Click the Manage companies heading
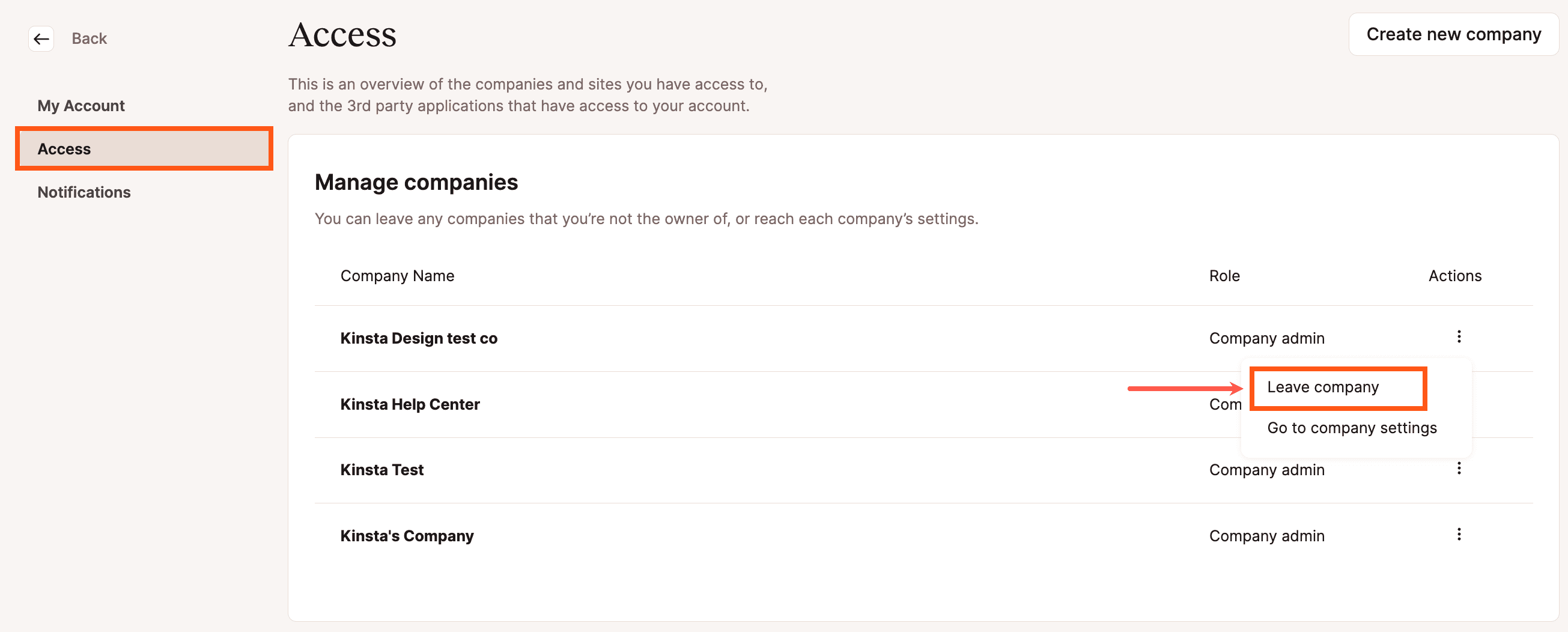The width and height of the screenshot is (1568, 632). tap(416, 183)
